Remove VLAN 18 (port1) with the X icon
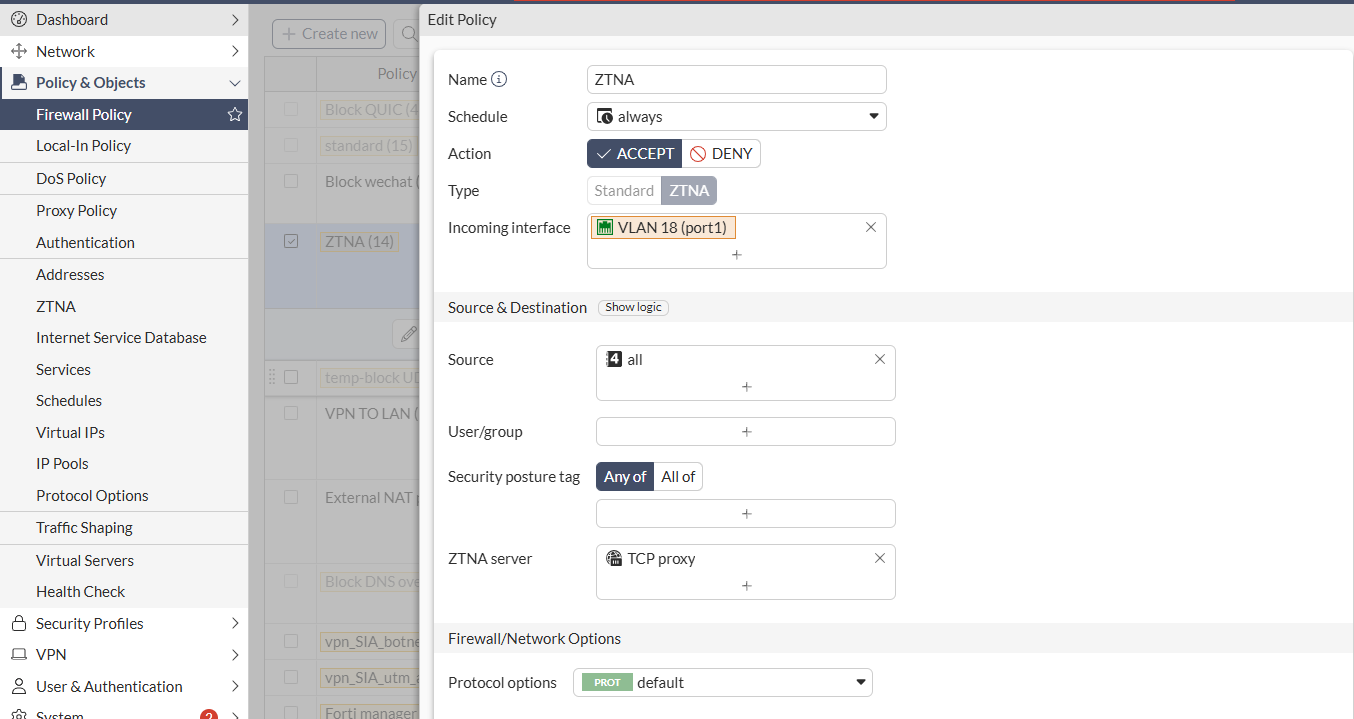 [871, 227]
